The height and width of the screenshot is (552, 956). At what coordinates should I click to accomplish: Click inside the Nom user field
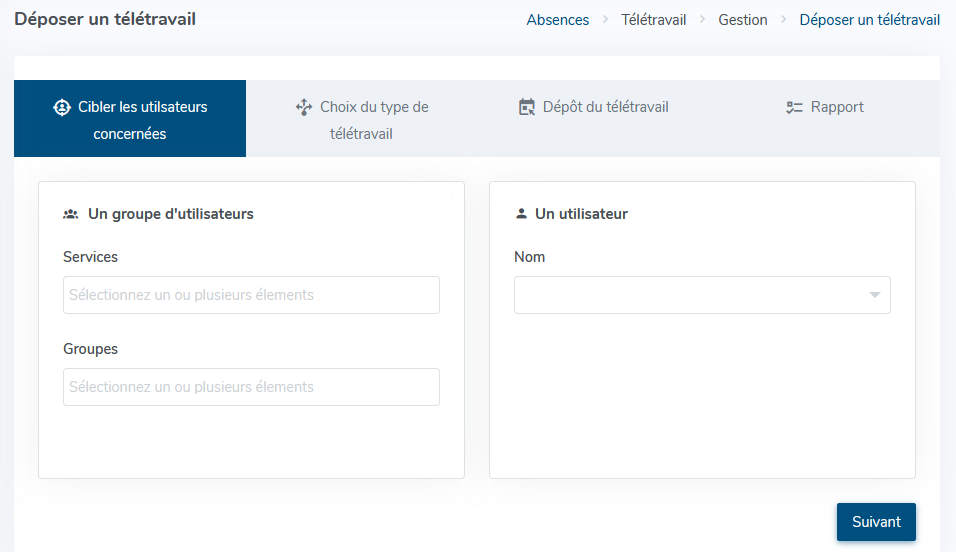[x=690, y=295]
